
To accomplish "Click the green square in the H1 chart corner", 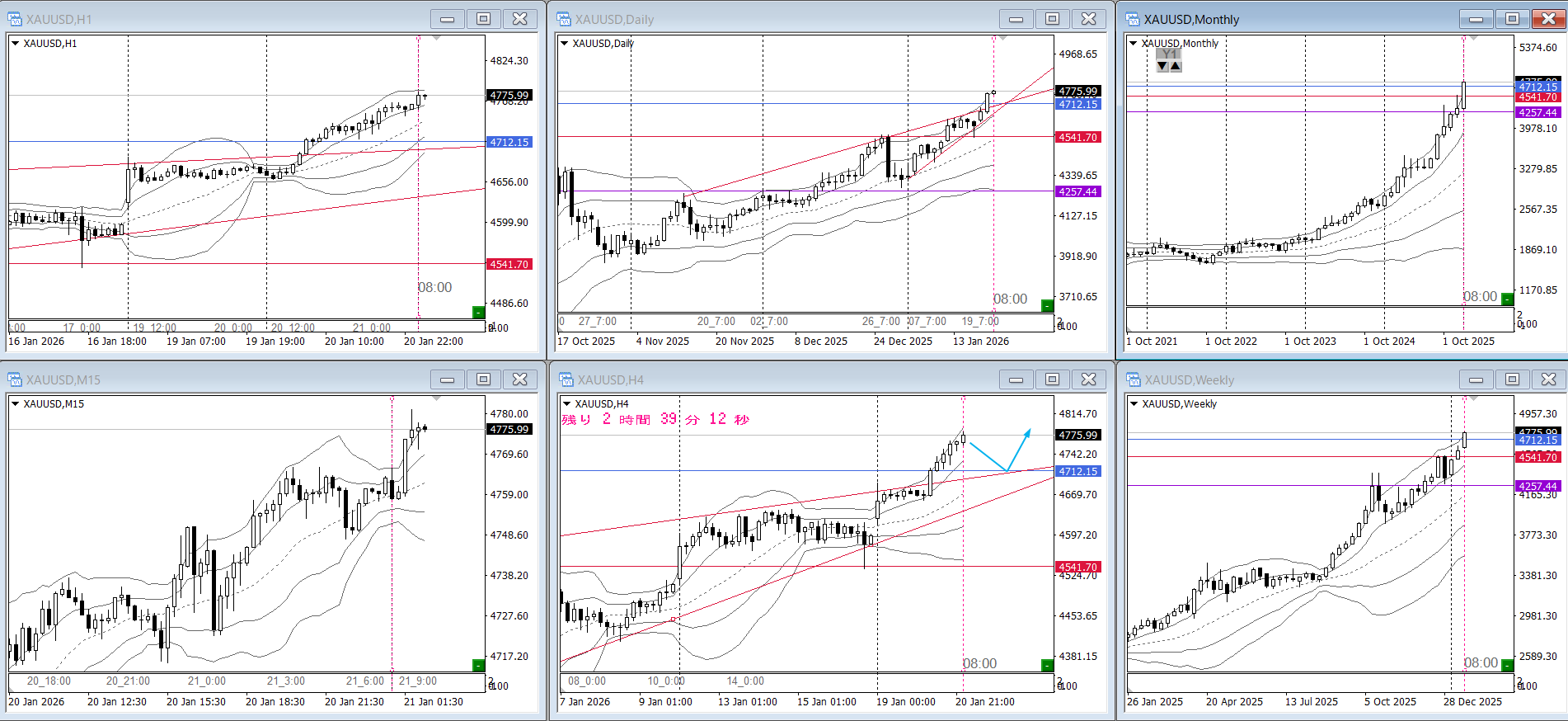I will coord(478,312).
